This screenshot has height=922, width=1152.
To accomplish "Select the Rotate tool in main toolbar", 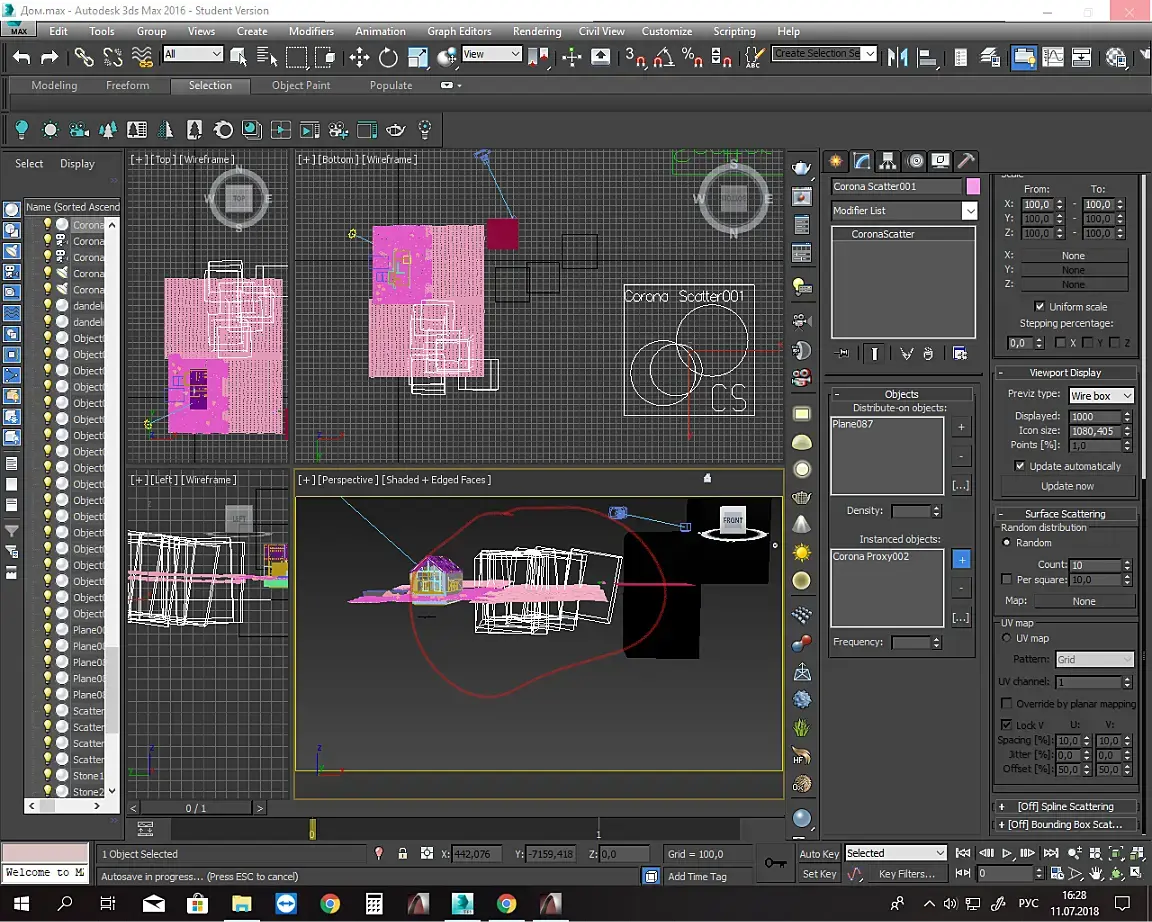I will 388,57.
